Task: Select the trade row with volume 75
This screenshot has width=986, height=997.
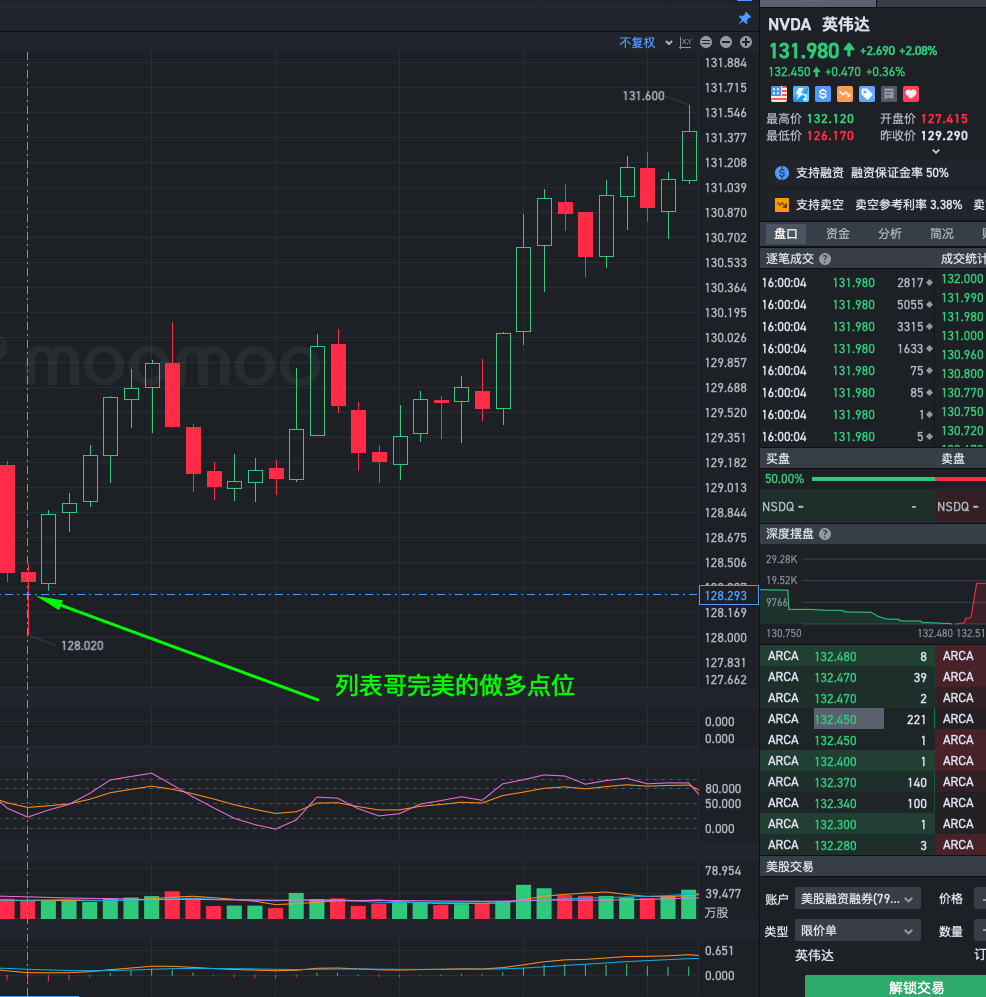Action: tap(847, 371)
